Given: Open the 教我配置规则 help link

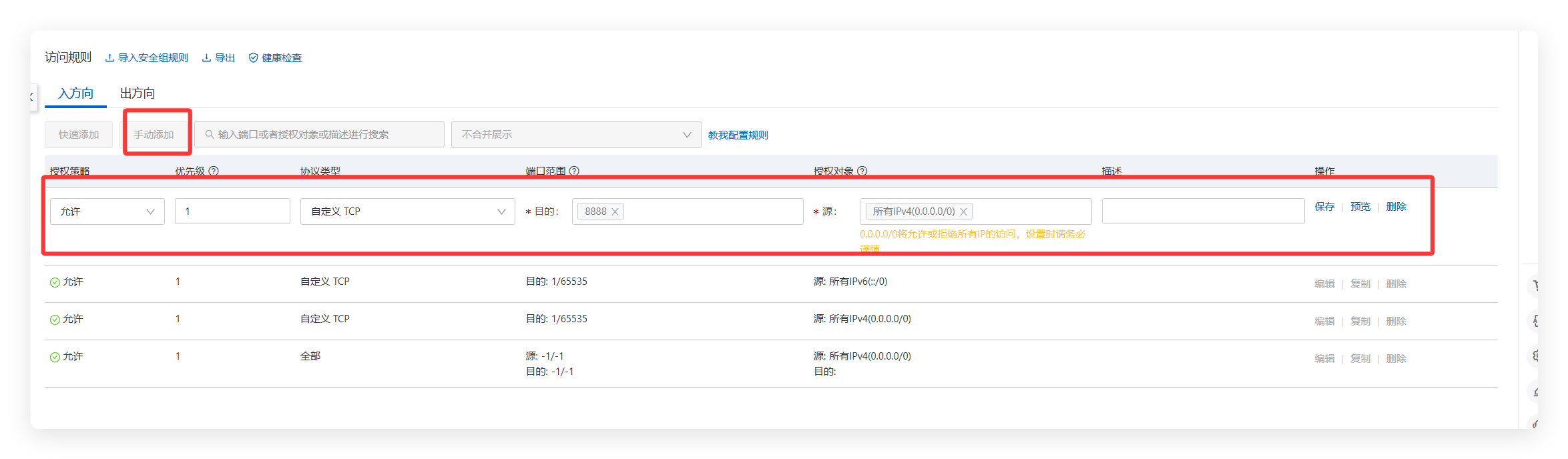Looking at the screenshot, I should coord(738,135).
